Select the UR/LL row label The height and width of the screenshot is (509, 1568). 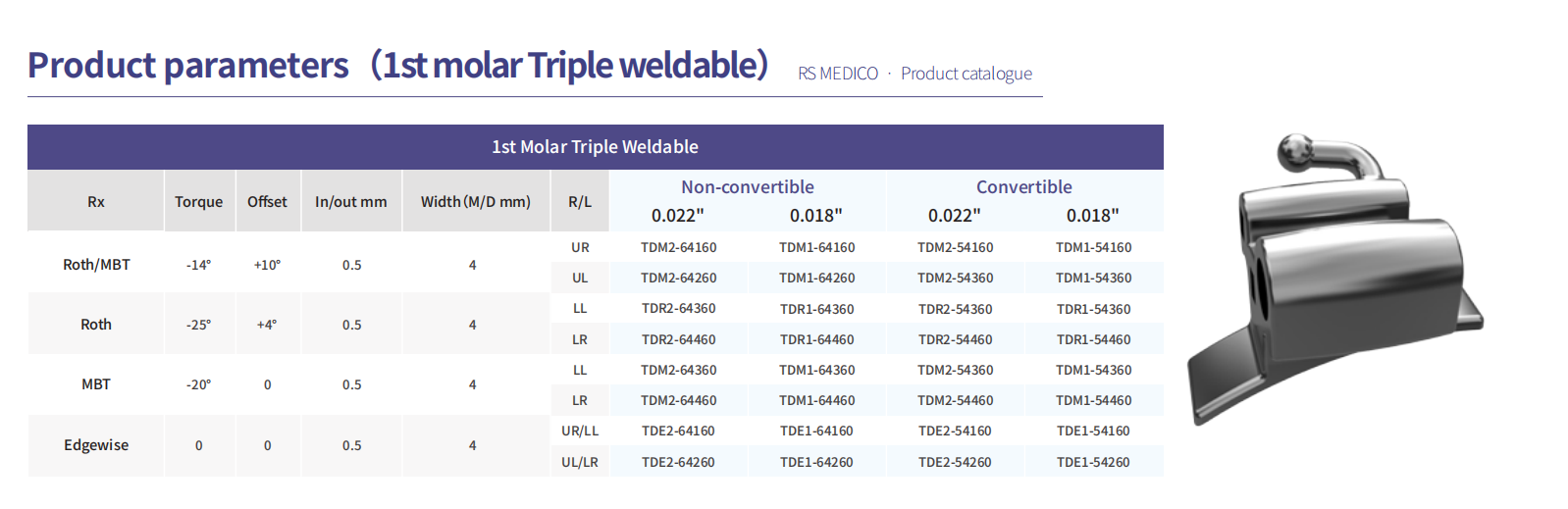pos(580,431)
